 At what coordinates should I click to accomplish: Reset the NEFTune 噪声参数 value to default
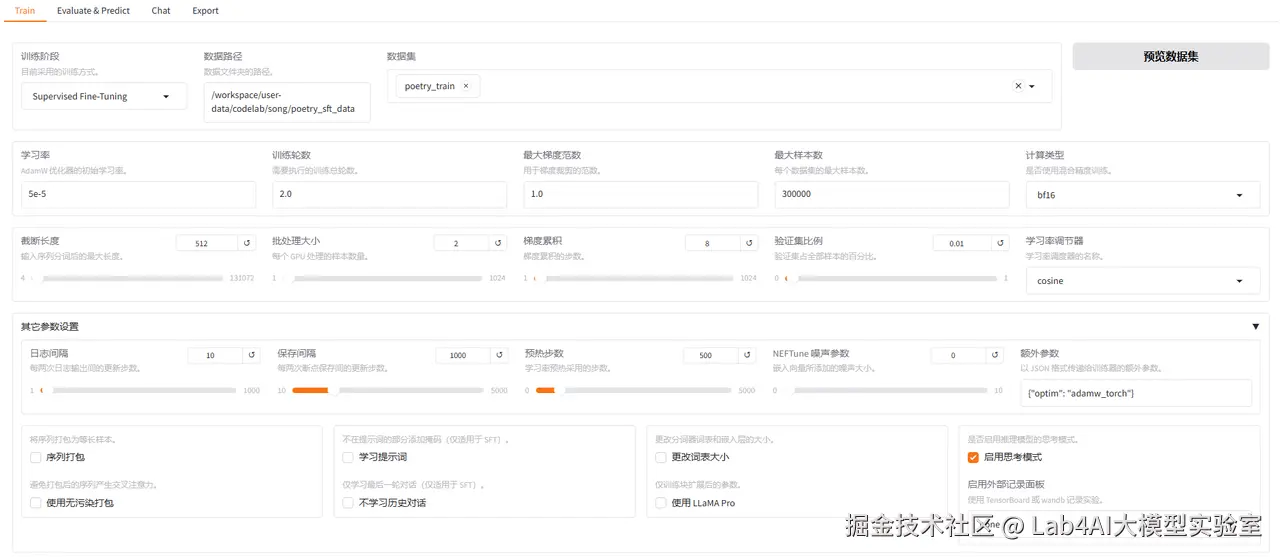click(995, 355)
